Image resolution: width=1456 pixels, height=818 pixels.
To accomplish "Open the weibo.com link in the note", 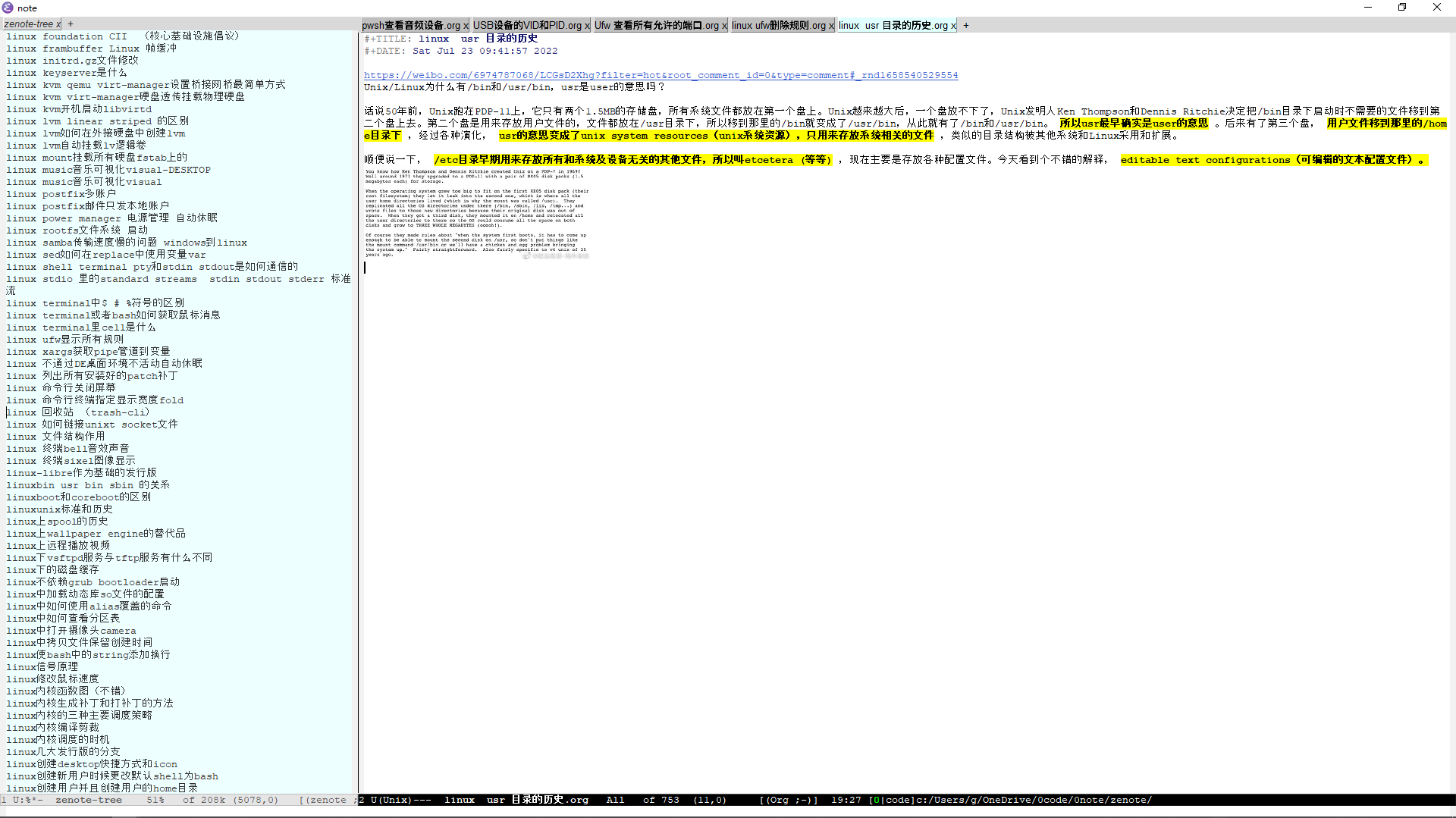I will point(661,75).
